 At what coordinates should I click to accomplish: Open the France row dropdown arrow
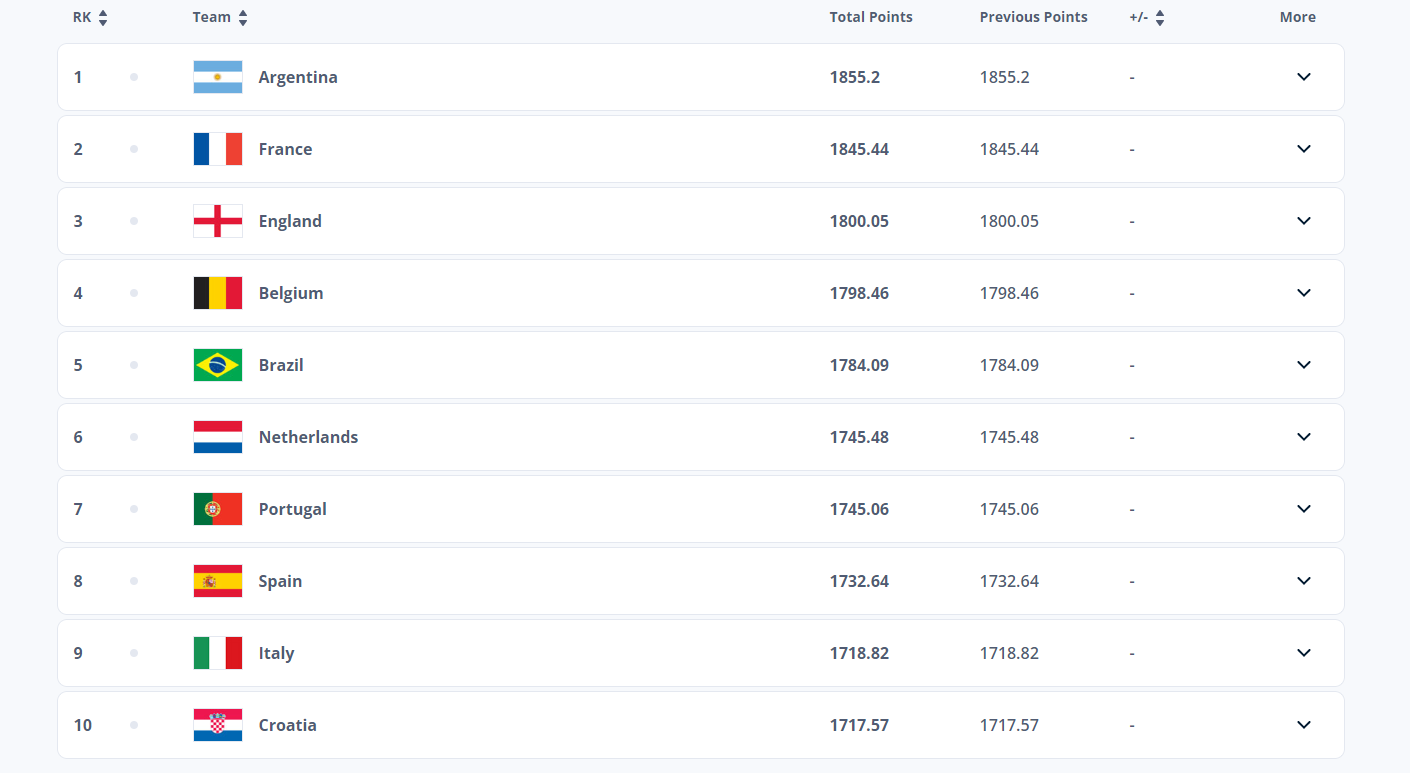(1303, 149)
